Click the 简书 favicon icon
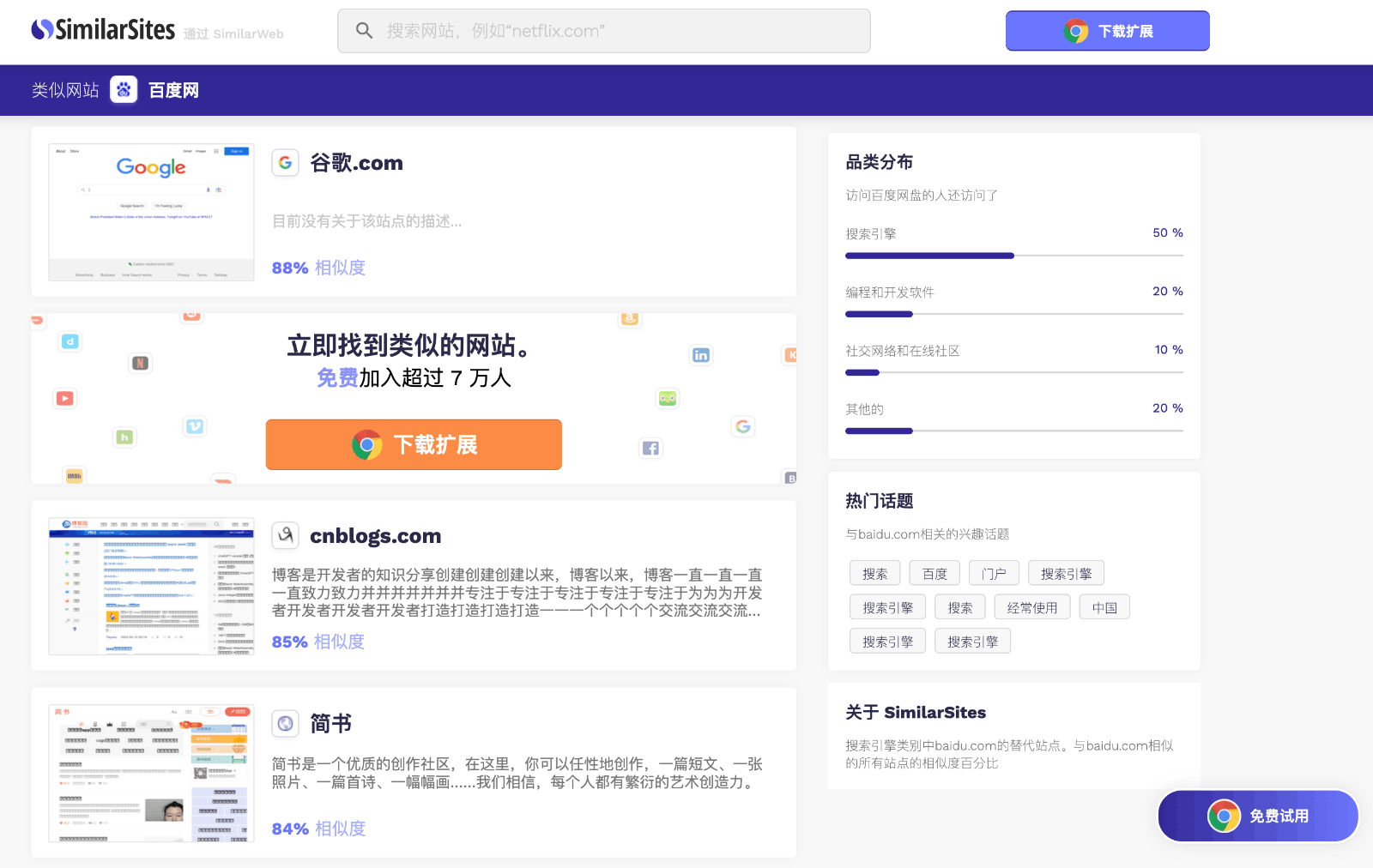 286,723
